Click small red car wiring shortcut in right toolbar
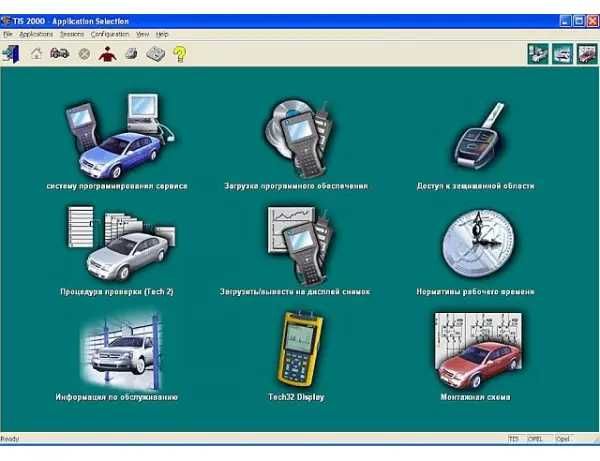600x461 pixels. [x=587, y=54]
